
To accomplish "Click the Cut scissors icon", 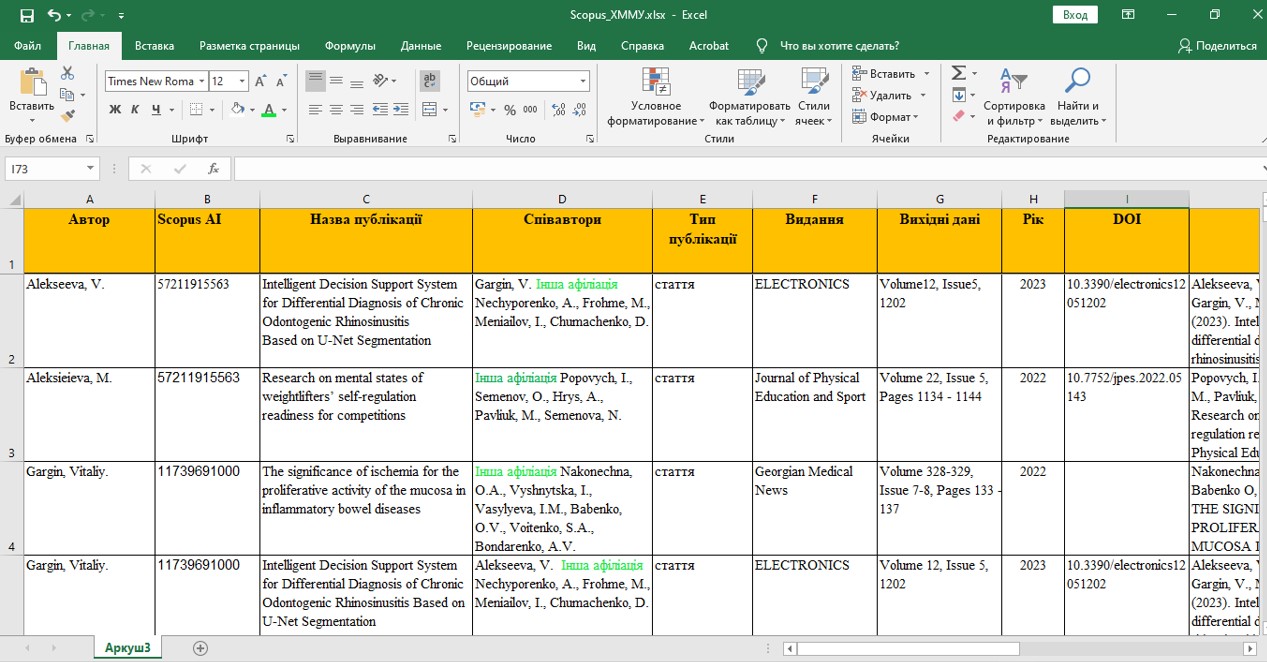I will [67, 74].
